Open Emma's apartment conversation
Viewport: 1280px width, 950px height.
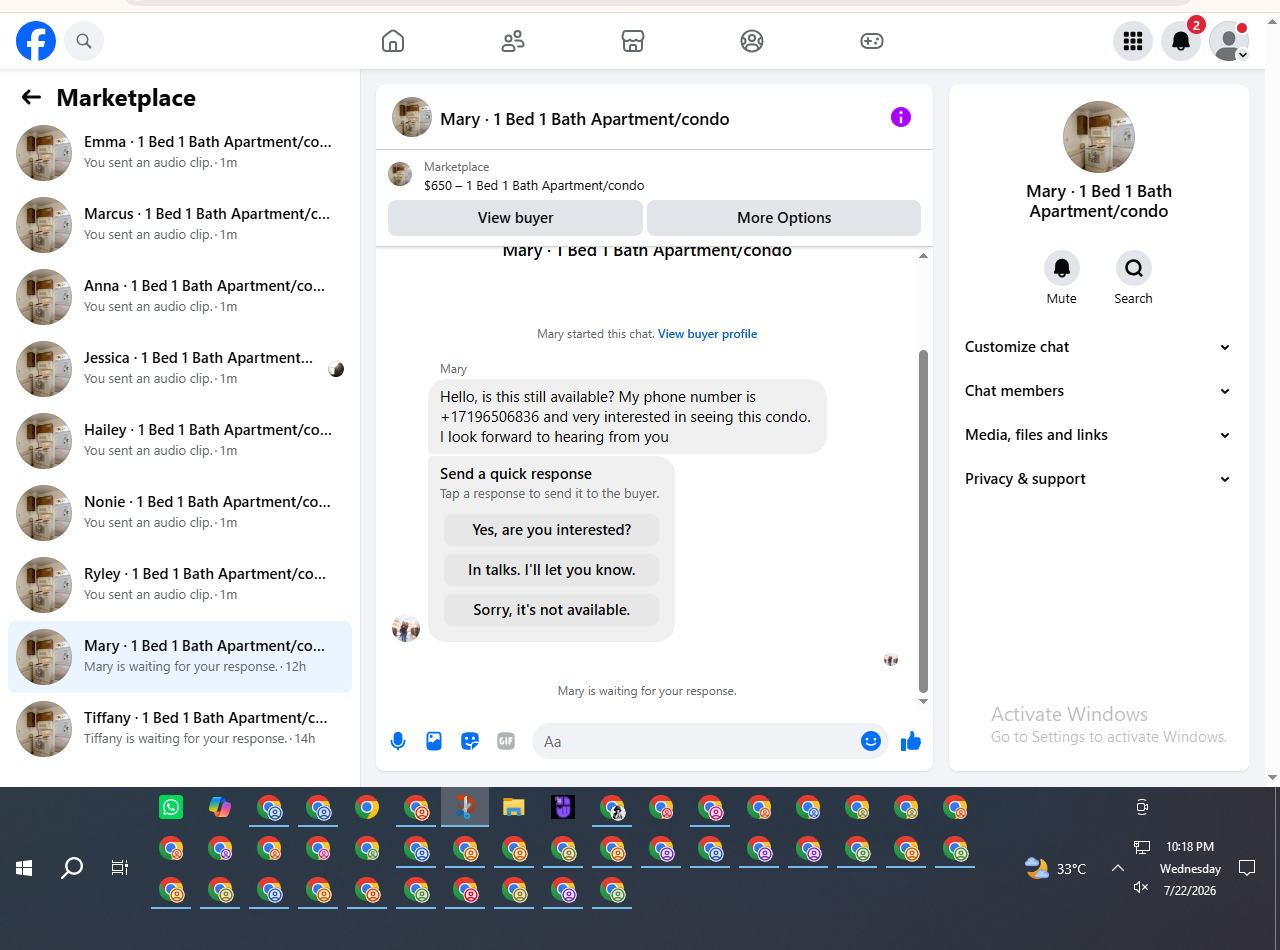(180, 153)
